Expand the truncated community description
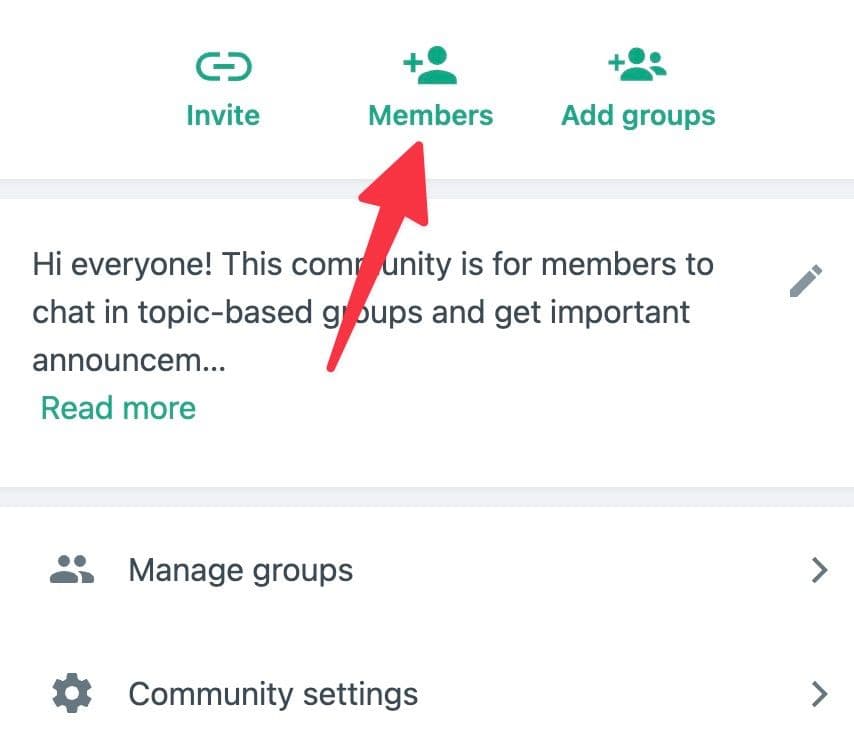 point(117,408)
